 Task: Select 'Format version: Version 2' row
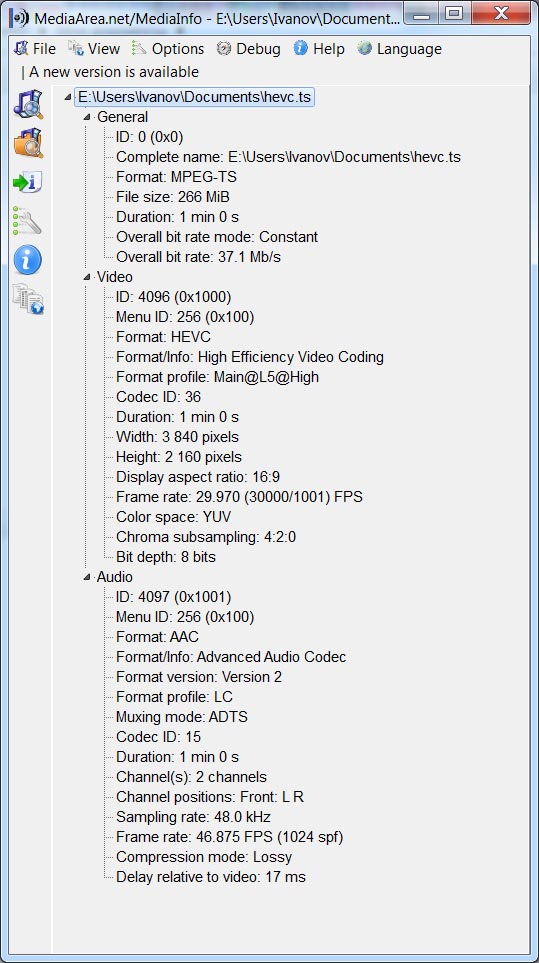(x=199, y=677)
